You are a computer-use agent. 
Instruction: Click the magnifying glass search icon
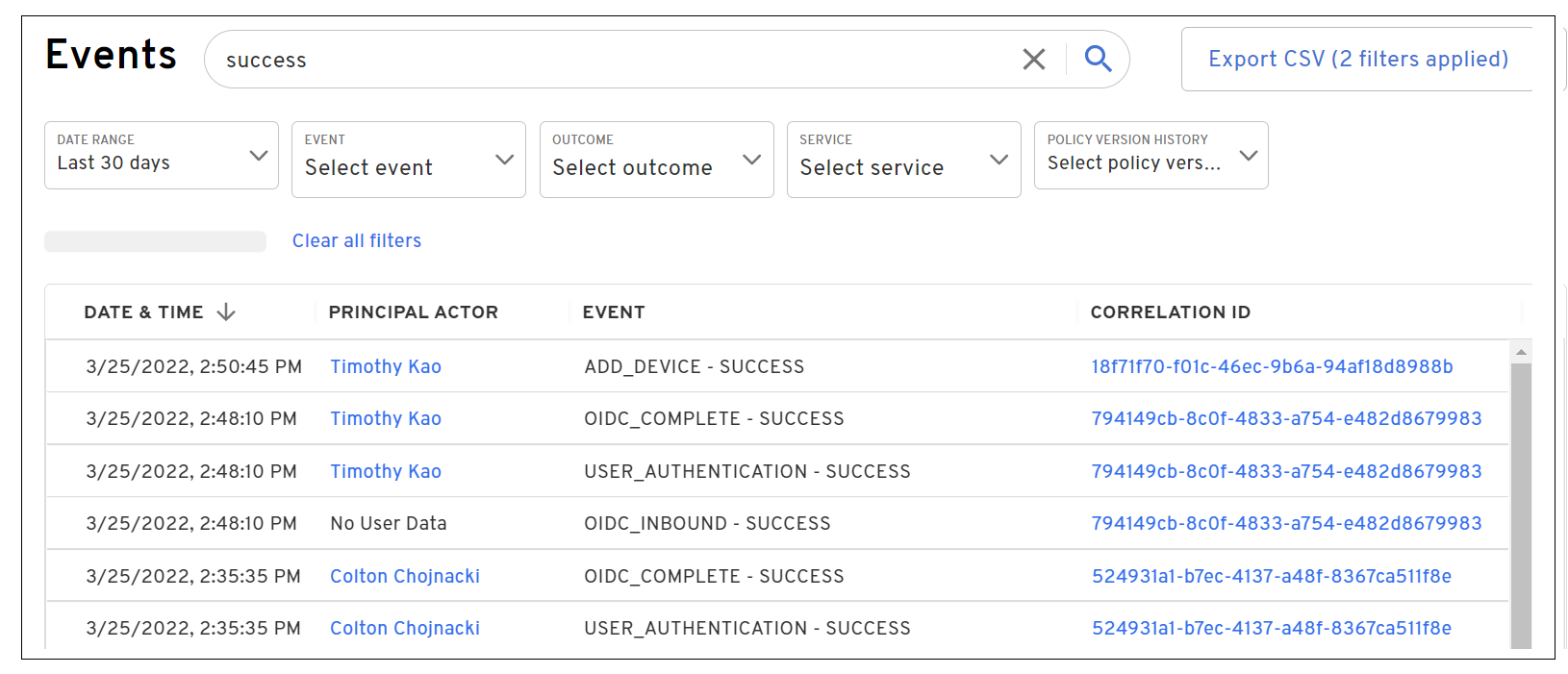coord(1098,60)
